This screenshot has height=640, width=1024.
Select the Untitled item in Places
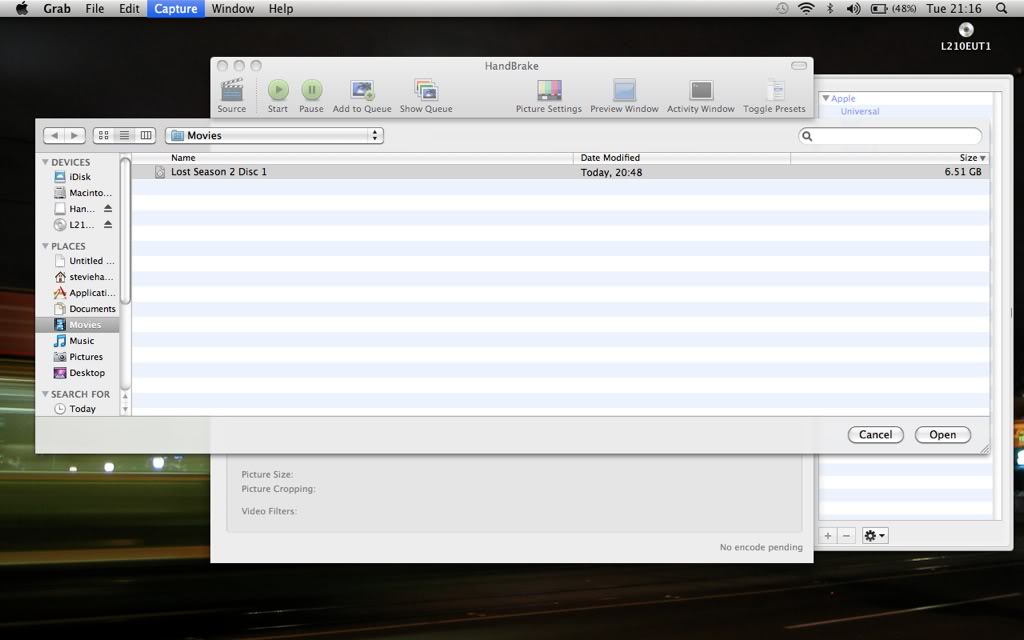85,261
